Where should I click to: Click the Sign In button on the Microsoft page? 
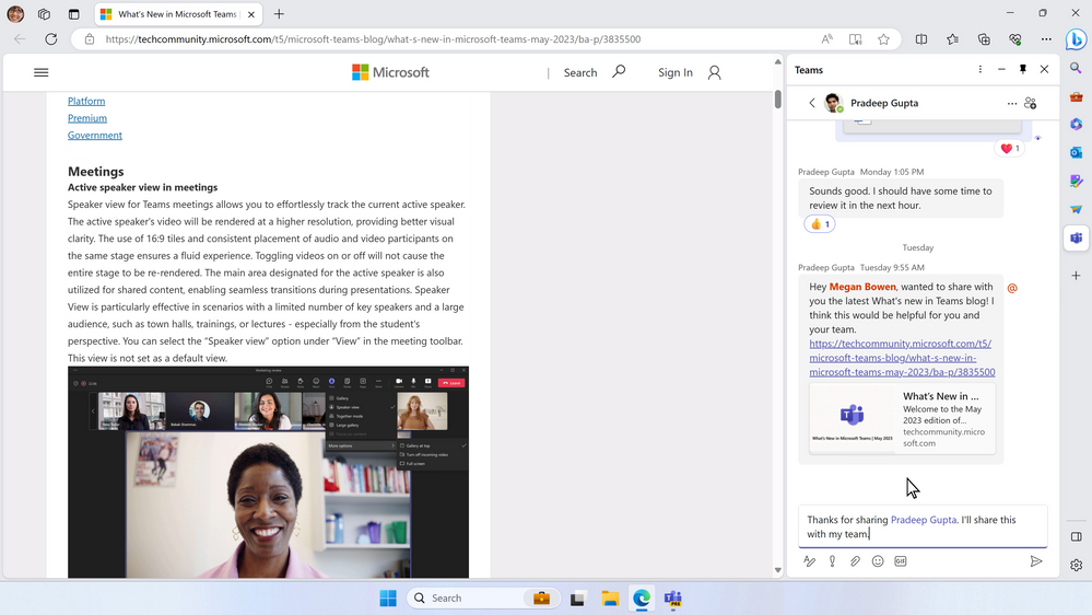coord(674,72)
